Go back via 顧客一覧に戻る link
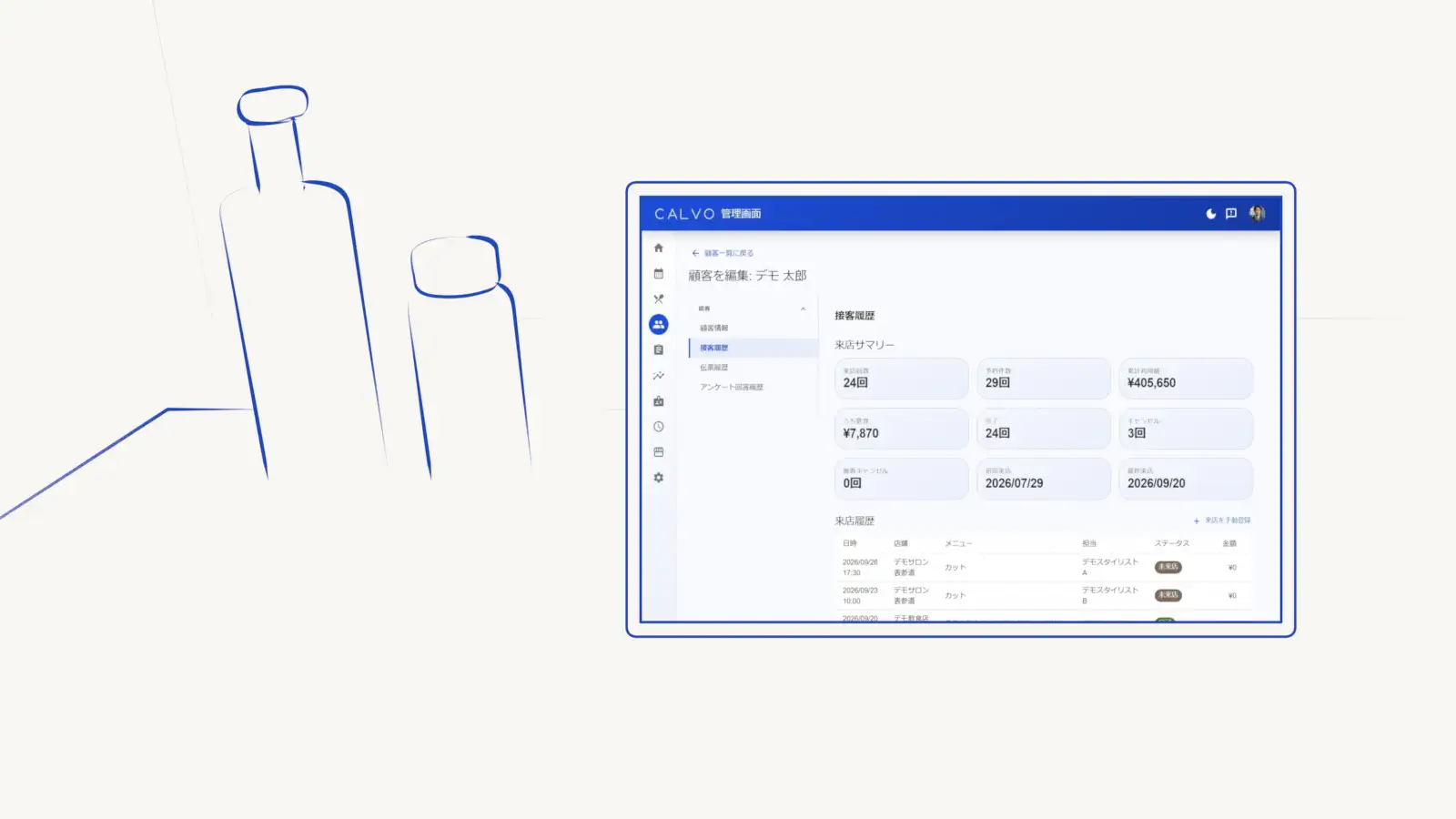Image resolution: width=1456 pixels, height=819 pixels. (723, 253)
